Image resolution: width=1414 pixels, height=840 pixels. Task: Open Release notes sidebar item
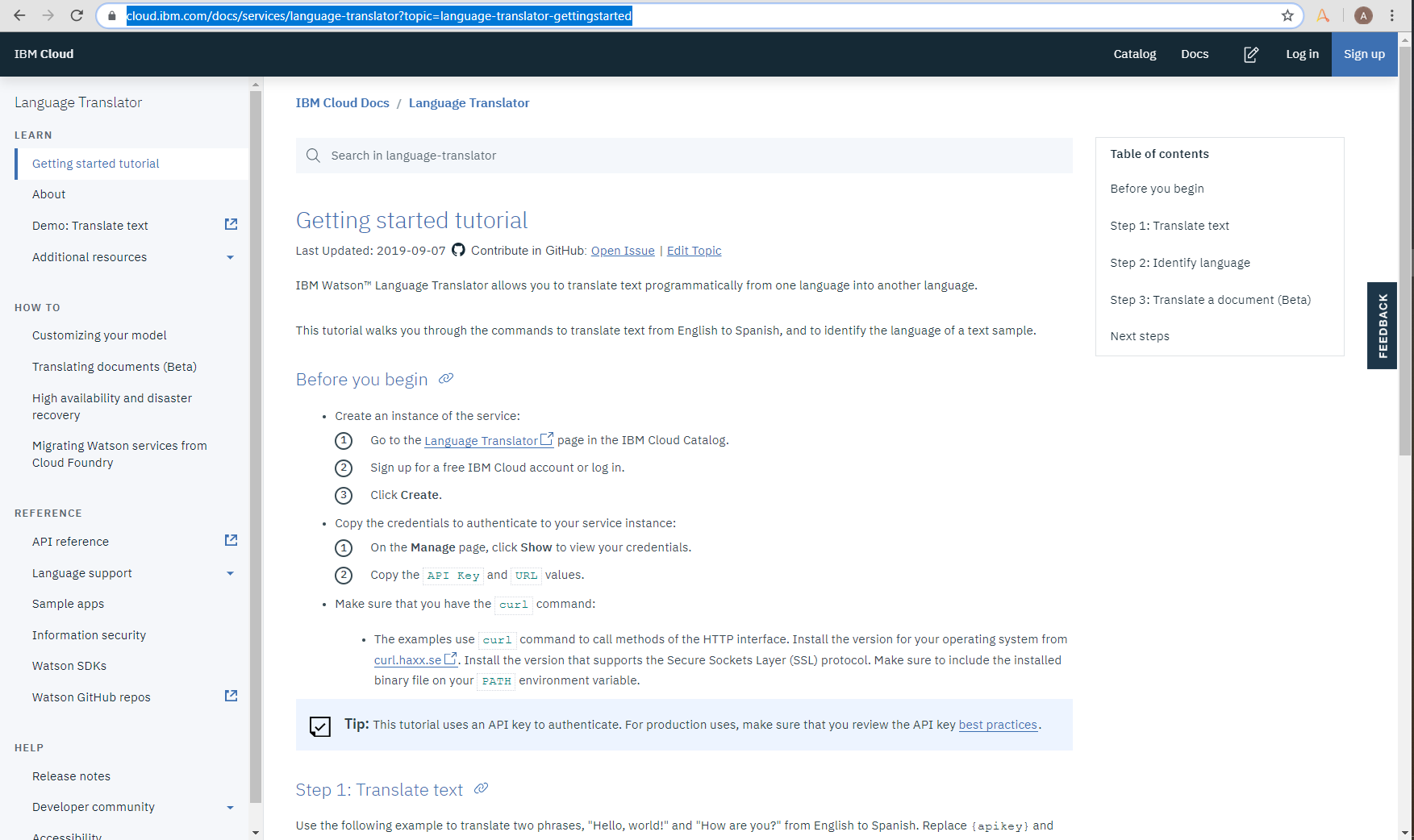pyautogui.click(x=71, y=776)
